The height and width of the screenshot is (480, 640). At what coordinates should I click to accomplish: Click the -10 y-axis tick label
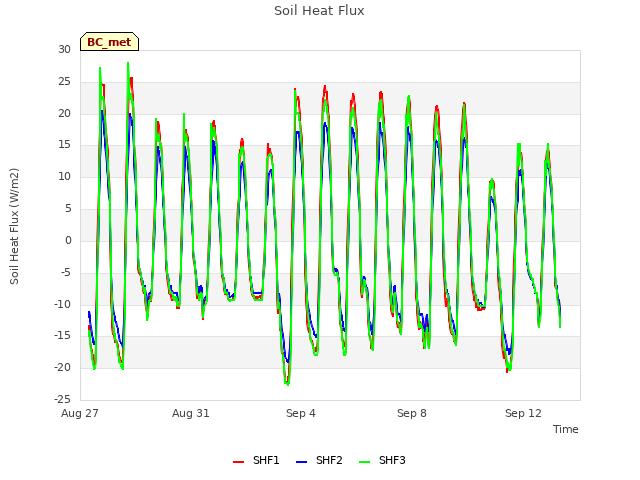tap(63, 304)
